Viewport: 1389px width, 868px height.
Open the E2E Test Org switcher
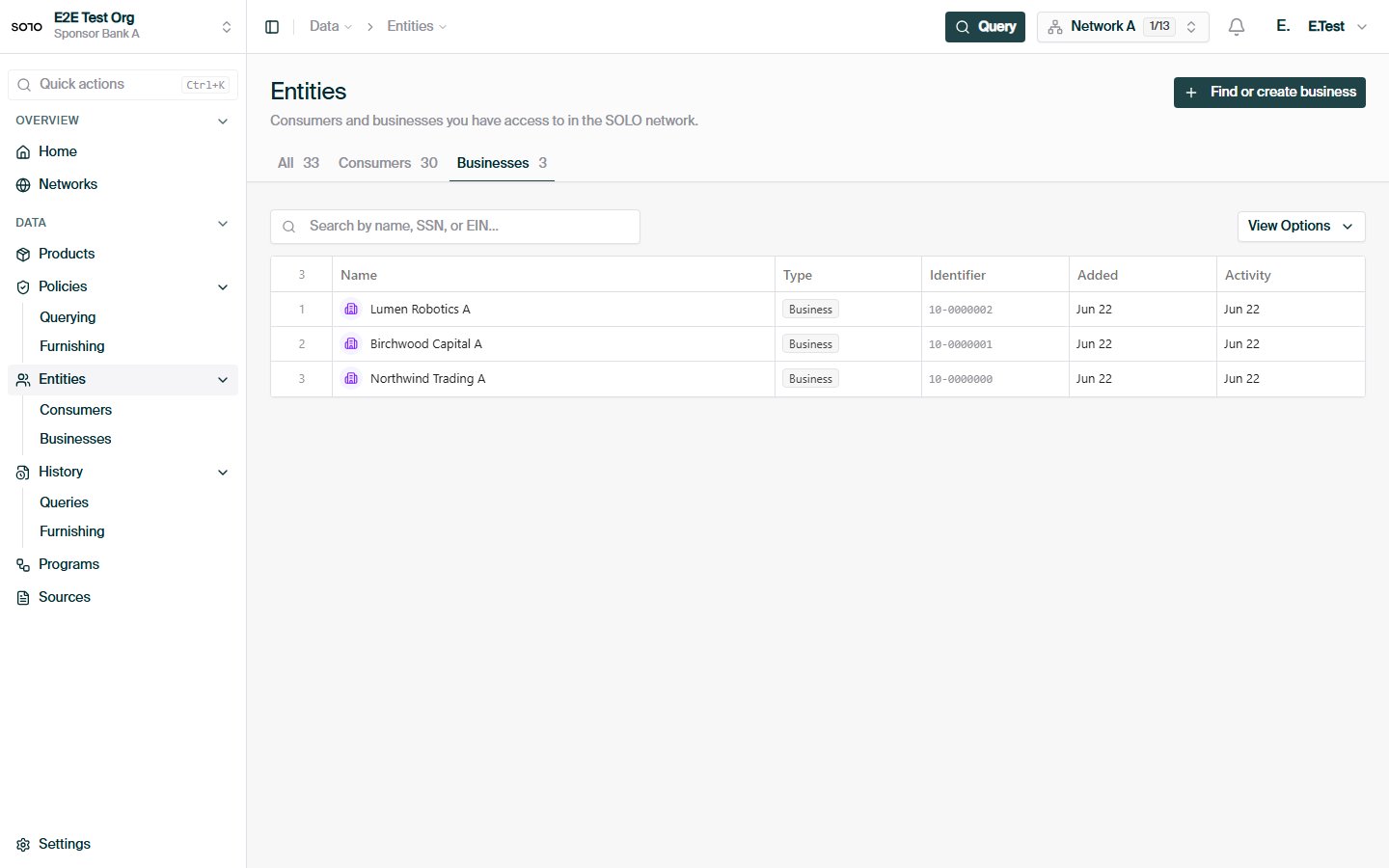pos(123,26)
